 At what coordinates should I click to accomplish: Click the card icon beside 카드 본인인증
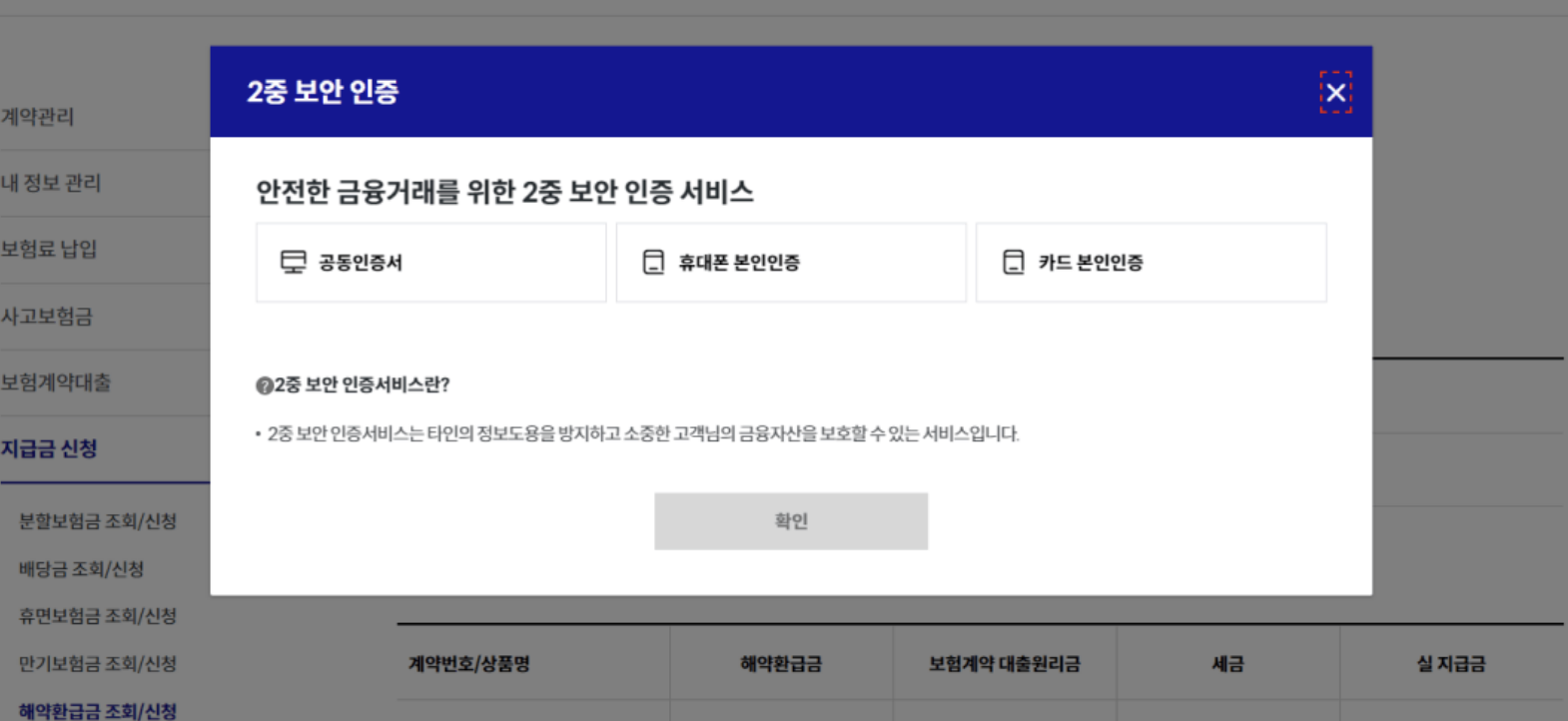1014,263
